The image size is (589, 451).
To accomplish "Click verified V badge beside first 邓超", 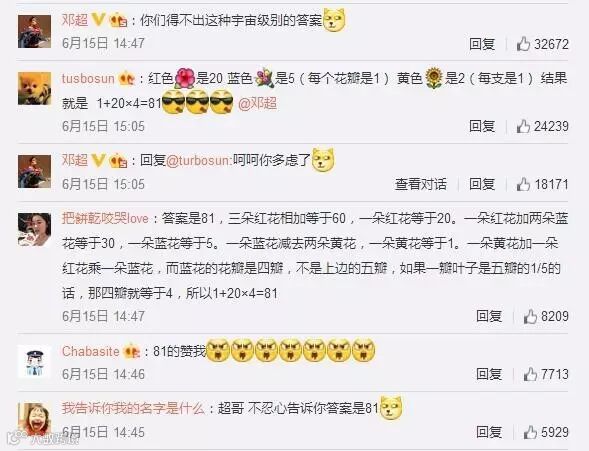I will click(x=98, y=19).
